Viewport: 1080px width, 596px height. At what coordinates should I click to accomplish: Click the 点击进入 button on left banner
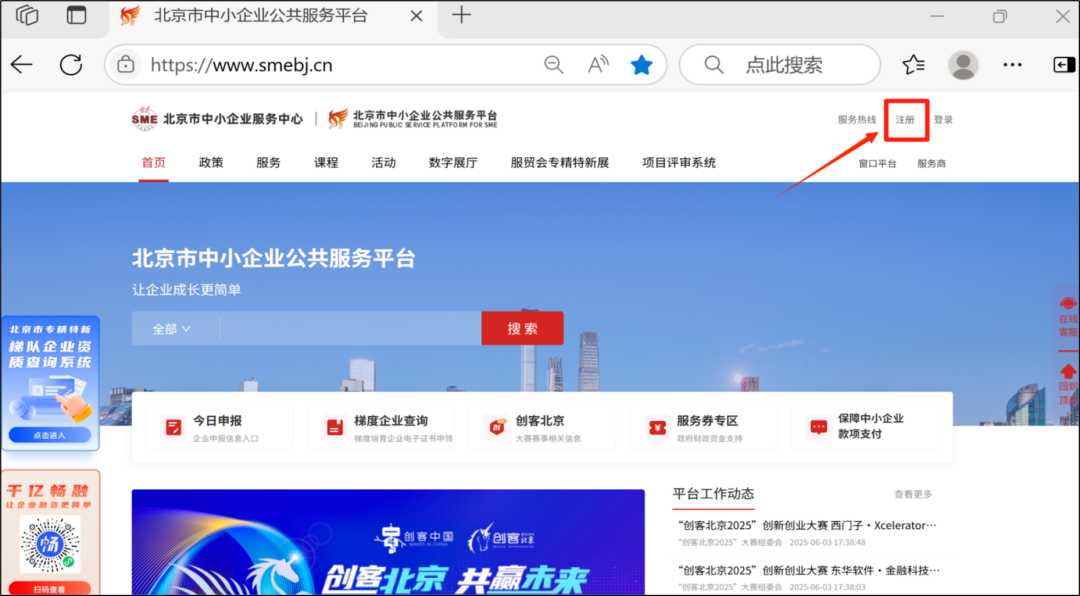50,435
